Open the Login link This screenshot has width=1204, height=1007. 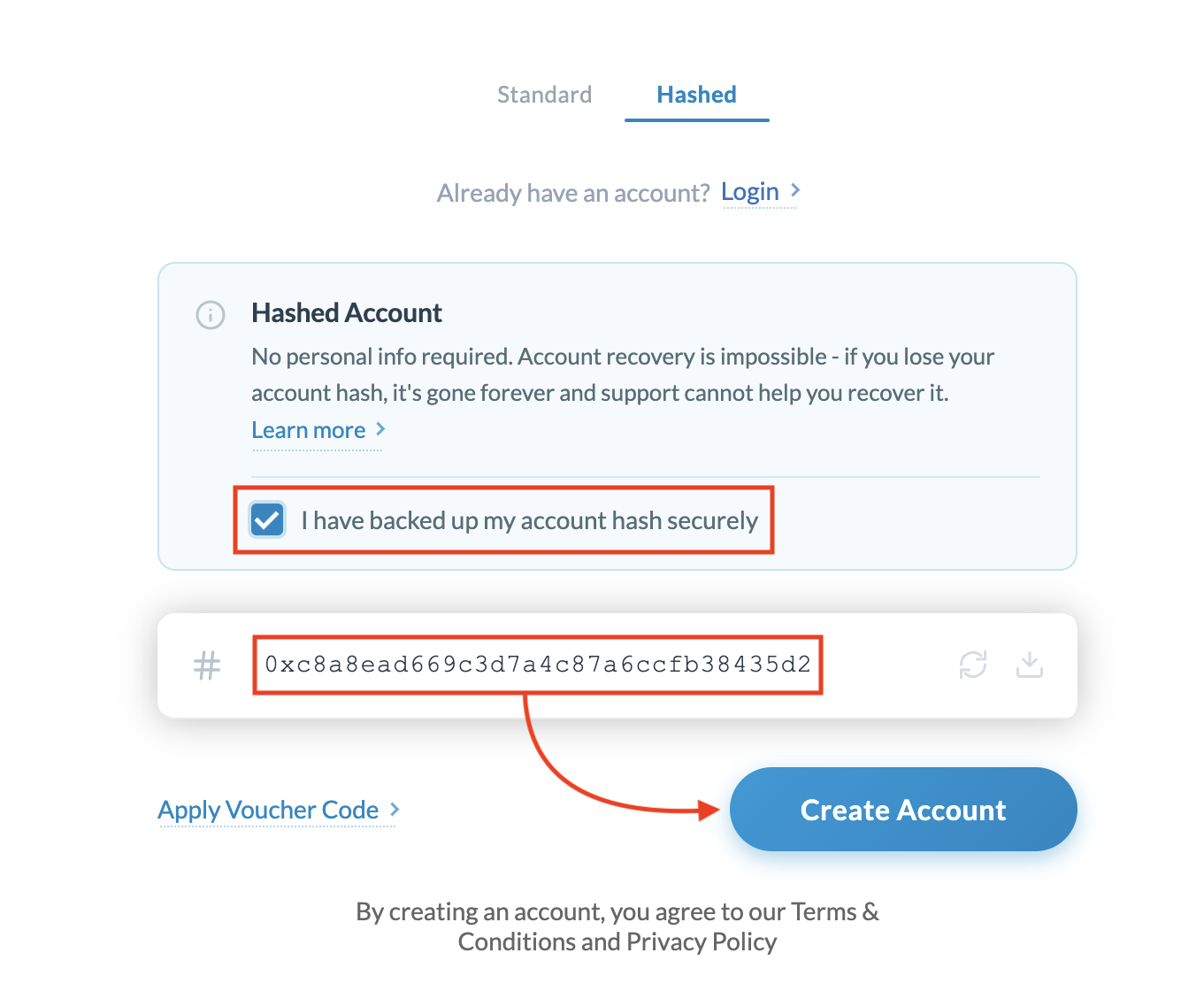point(750,190)
